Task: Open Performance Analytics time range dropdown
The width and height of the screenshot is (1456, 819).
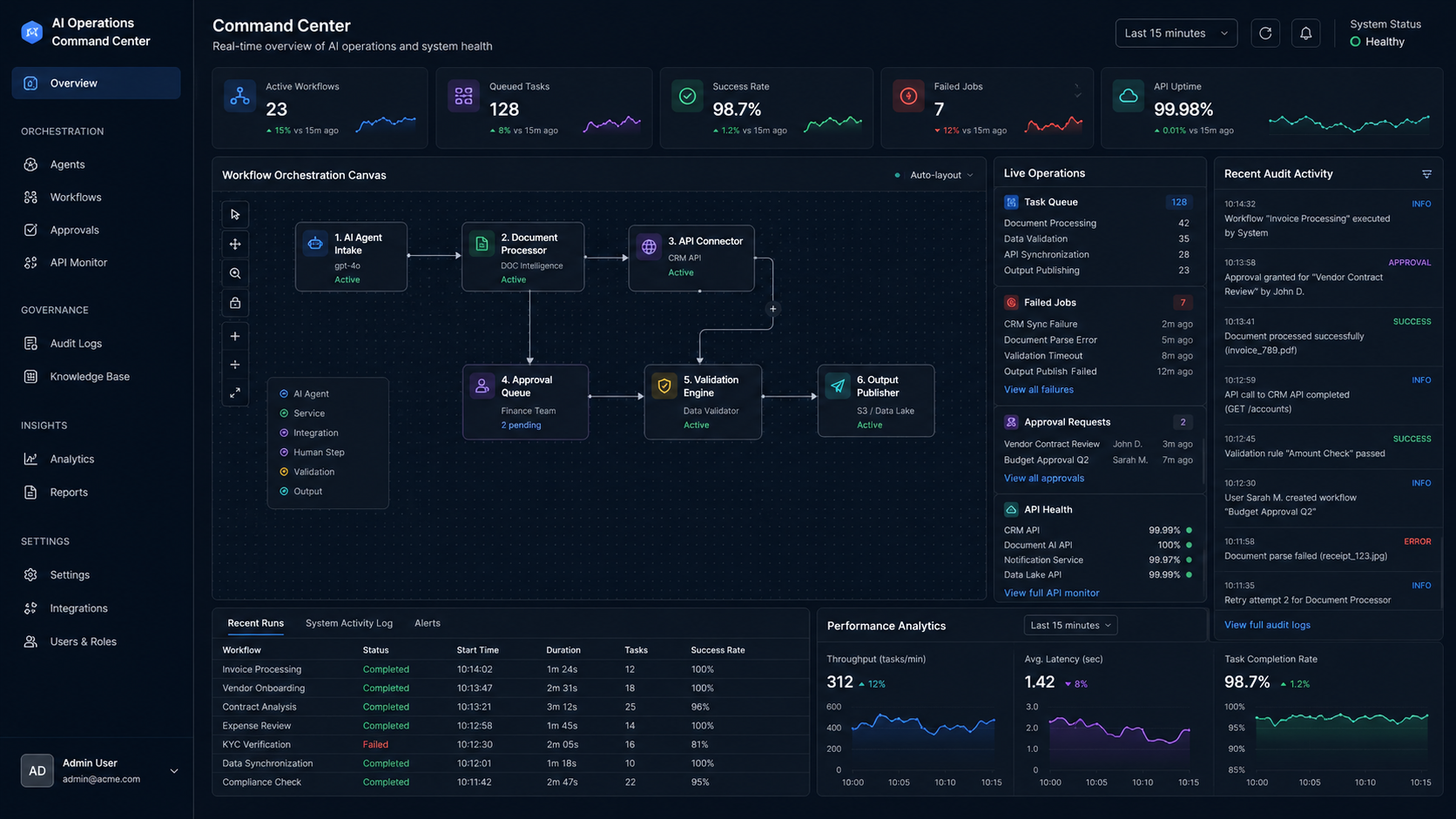Action: (1070, 625)
